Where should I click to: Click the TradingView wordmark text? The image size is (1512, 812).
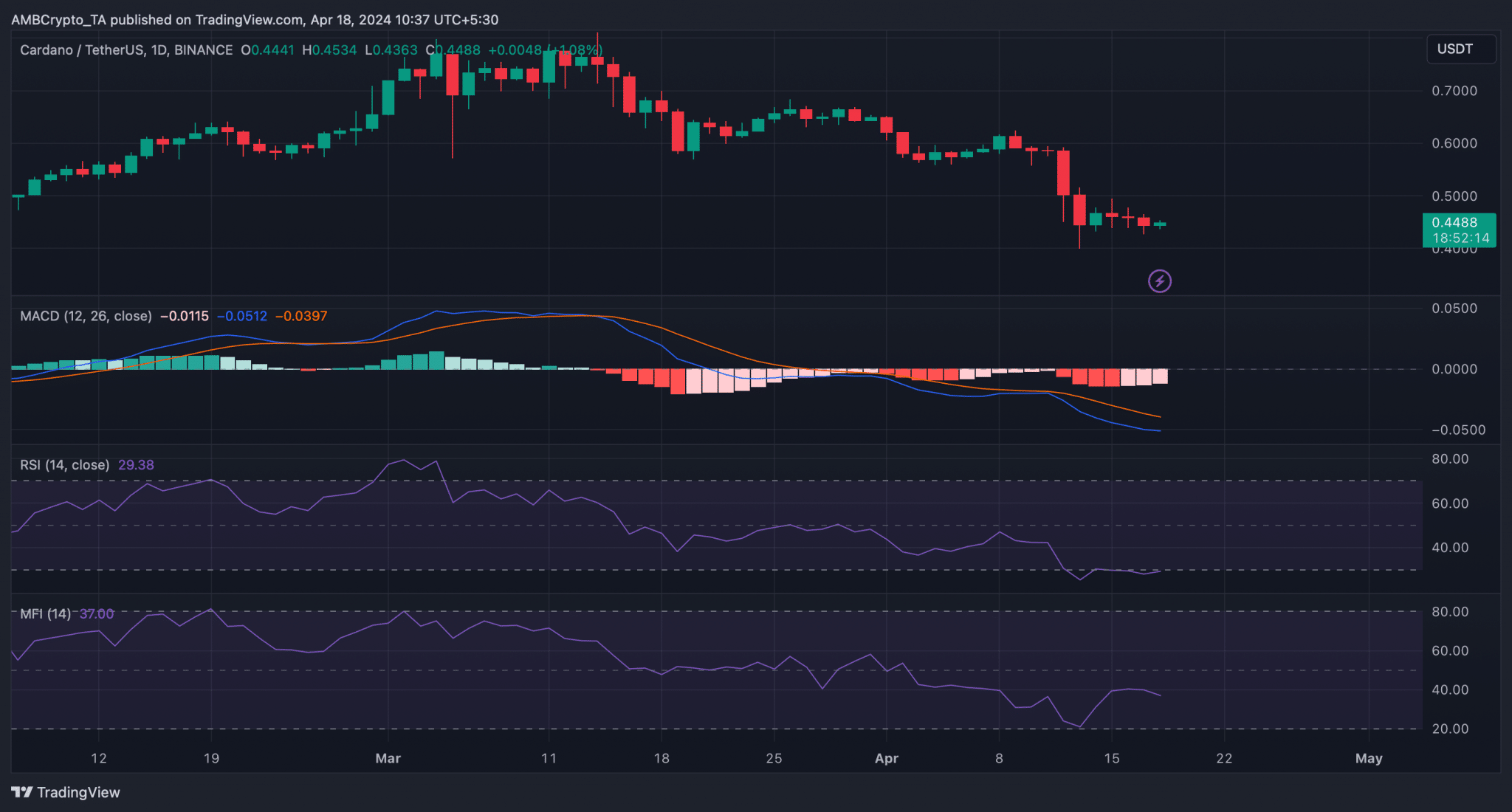coord(78,792)
